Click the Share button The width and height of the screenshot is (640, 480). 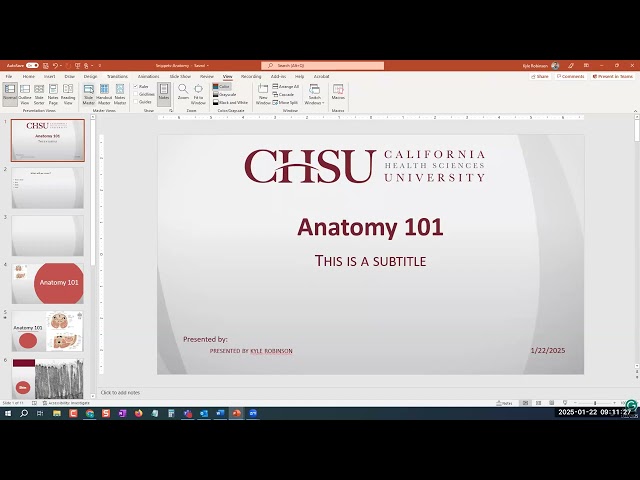tap(540, 76)
